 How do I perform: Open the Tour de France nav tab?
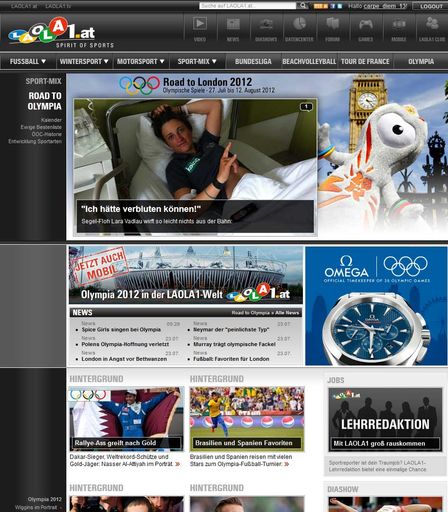coord(365,61)
